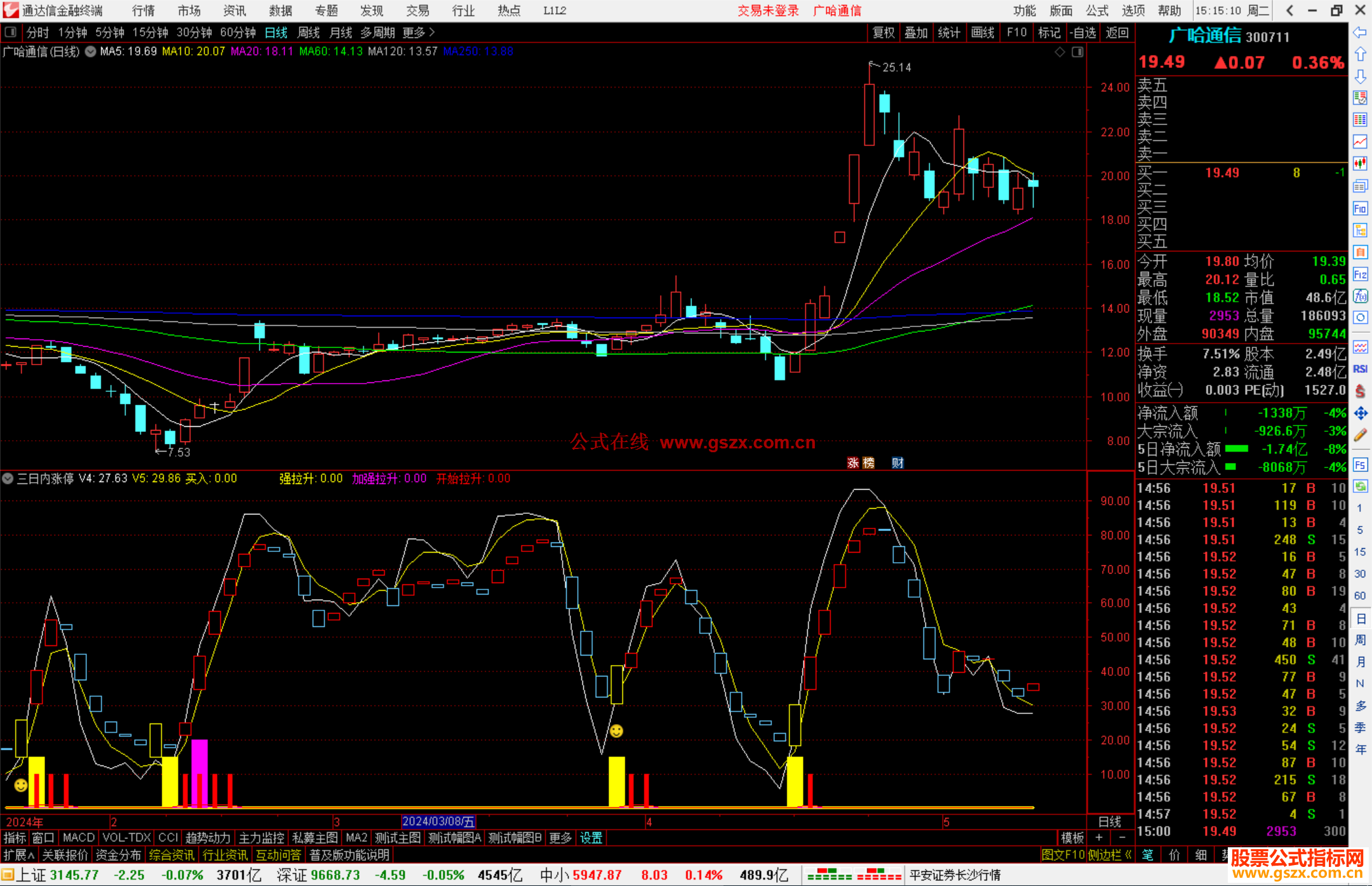This screenshot has width=1372, height=886.
Task: Open the F12 sidebar icon
Action: tap(1360, 274)
